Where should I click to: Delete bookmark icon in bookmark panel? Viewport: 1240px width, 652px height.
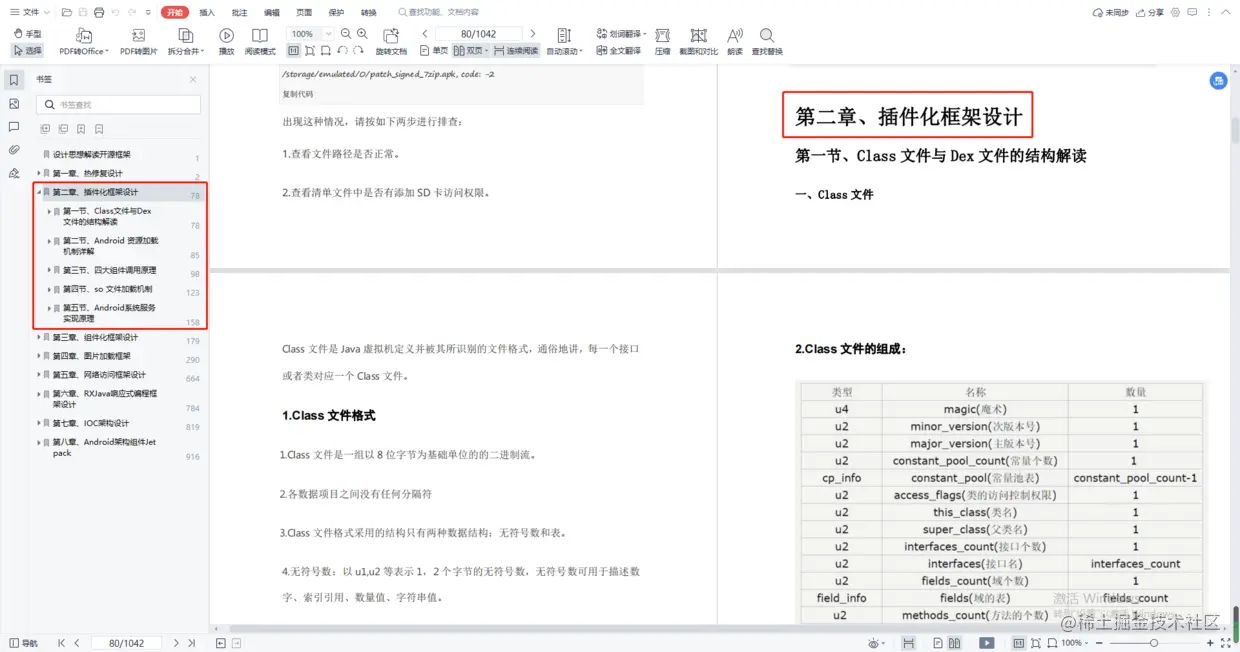point(99,129)
